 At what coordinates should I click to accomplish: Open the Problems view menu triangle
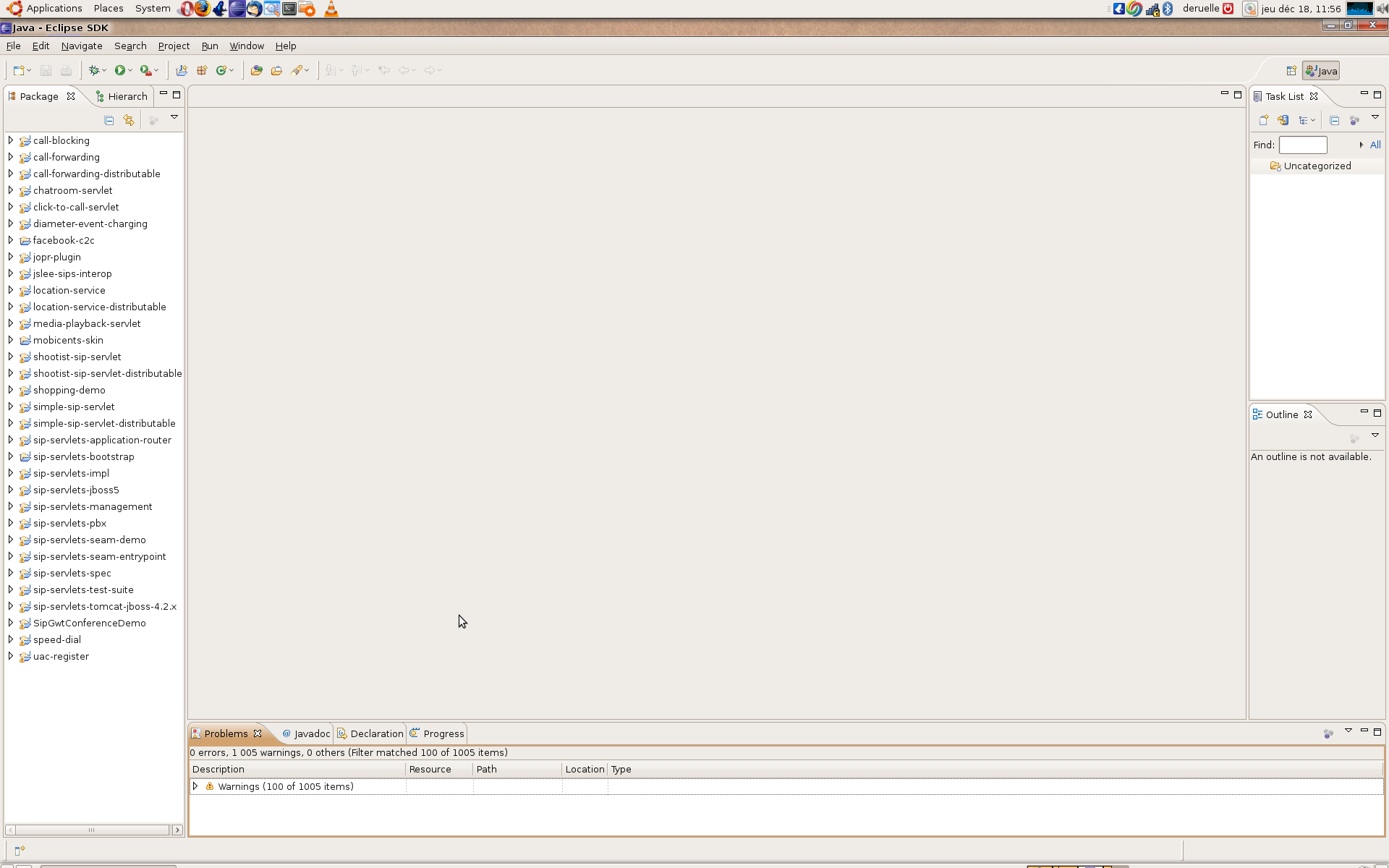point(1348,731)
